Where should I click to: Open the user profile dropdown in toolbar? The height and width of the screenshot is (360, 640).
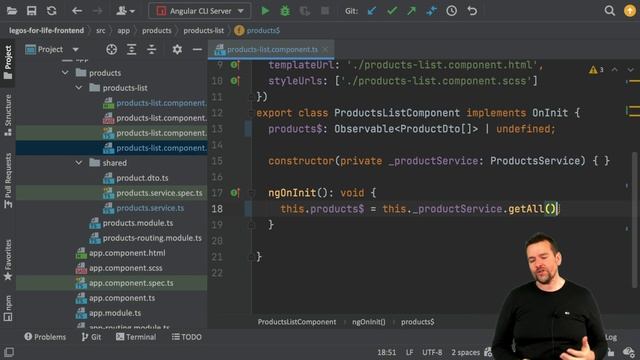point(125,11)
